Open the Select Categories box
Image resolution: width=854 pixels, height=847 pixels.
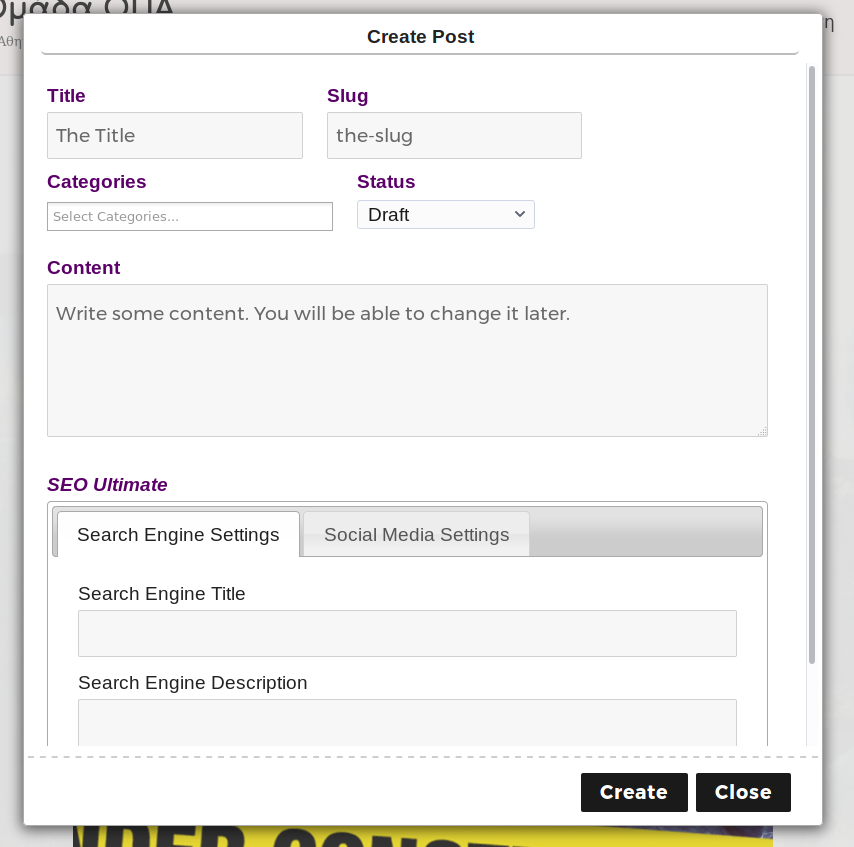pos(190,216)
